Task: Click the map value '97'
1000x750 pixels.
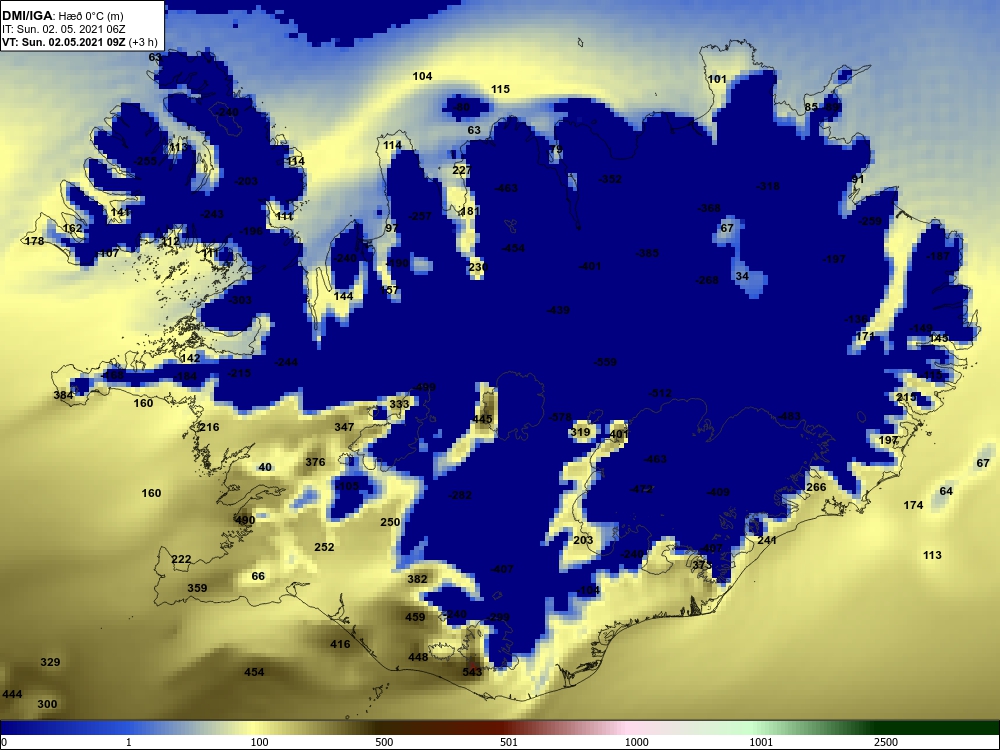Action: [392, 228]
